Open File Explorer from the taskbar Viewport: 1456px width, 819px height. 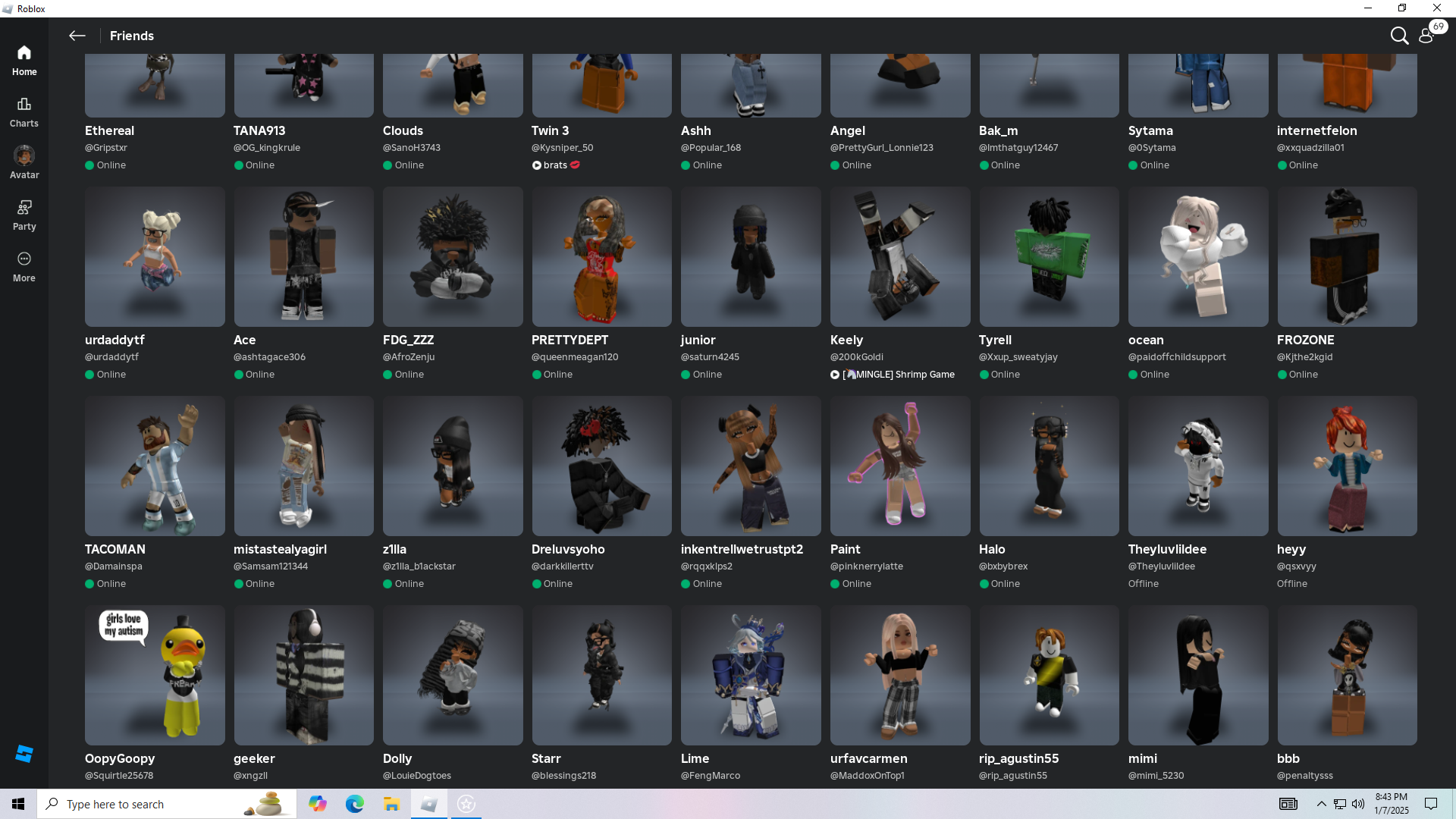tap(391, 804)
